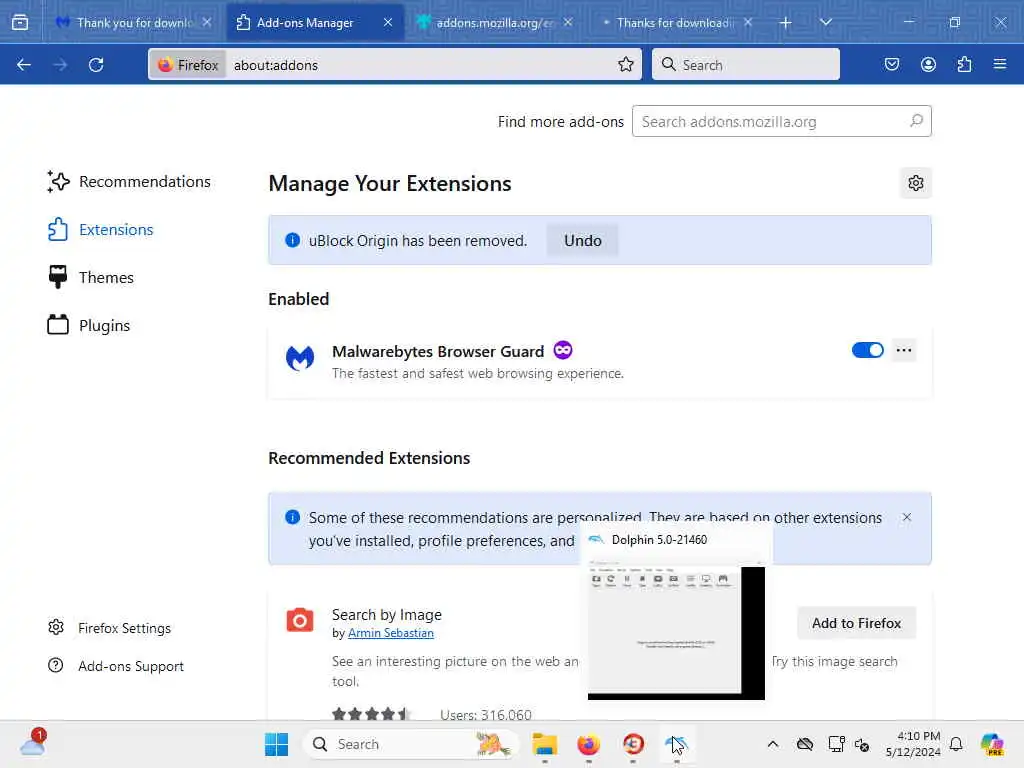Image resolution: width=1024 pixels, height=768 pixels.
Task: Close the addons.mozilla.org tab
Action: [x=568, y=22]
